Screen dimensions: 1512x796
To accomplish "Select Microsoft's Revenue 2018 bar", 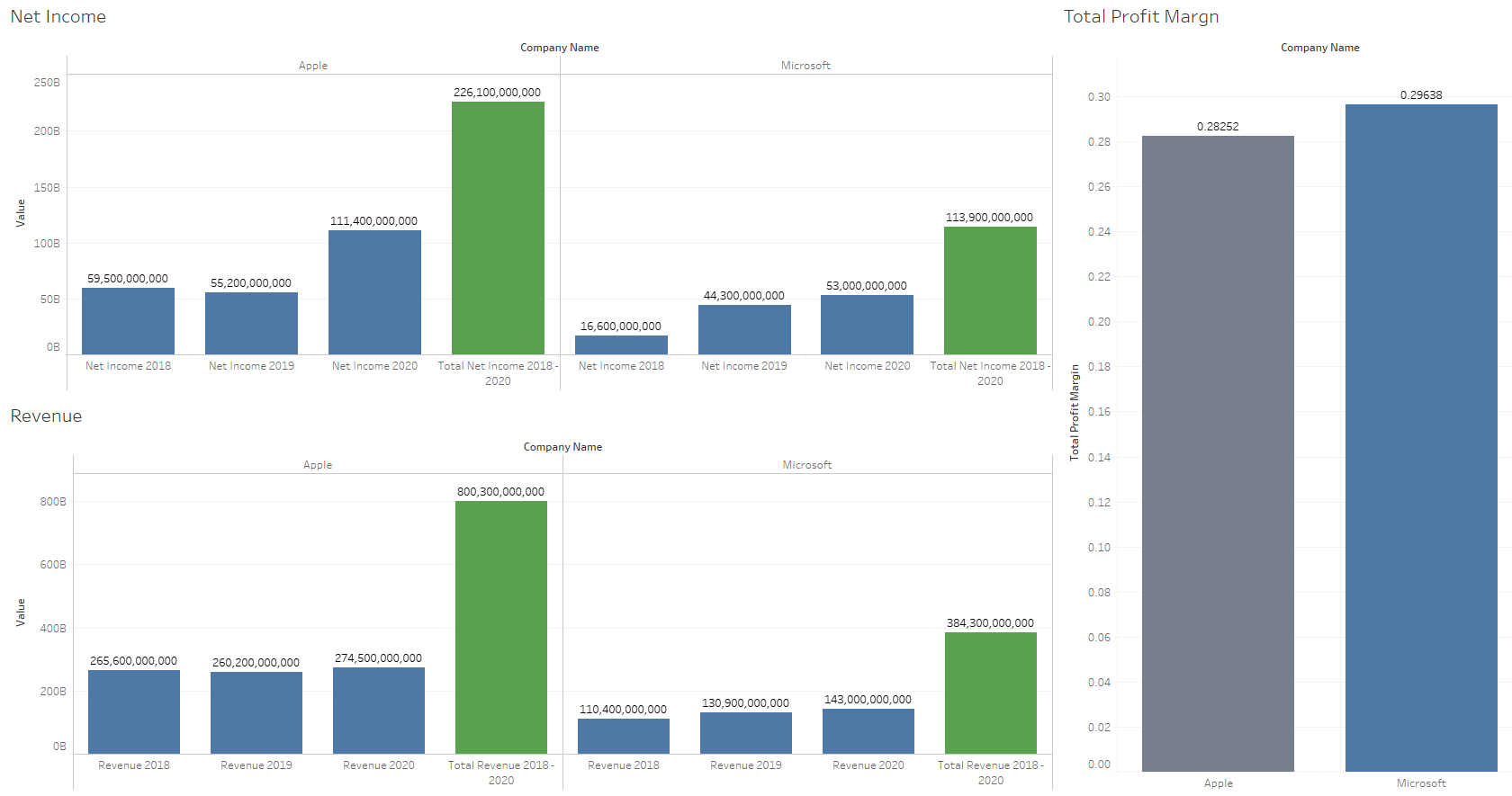I will (x=624, y=736).
